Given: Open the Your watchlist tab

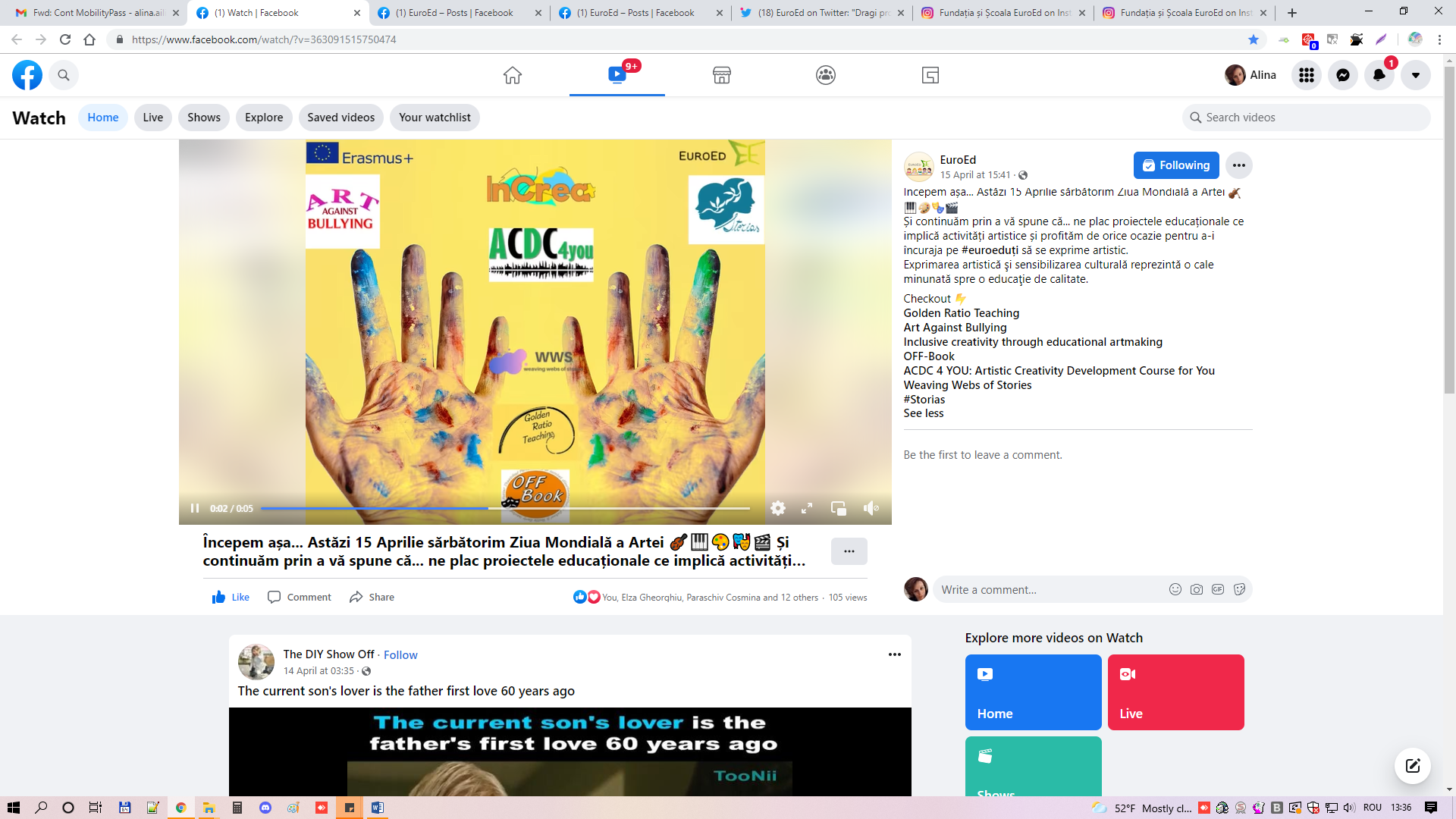Looking at the screenshot, I should [435, 118].
